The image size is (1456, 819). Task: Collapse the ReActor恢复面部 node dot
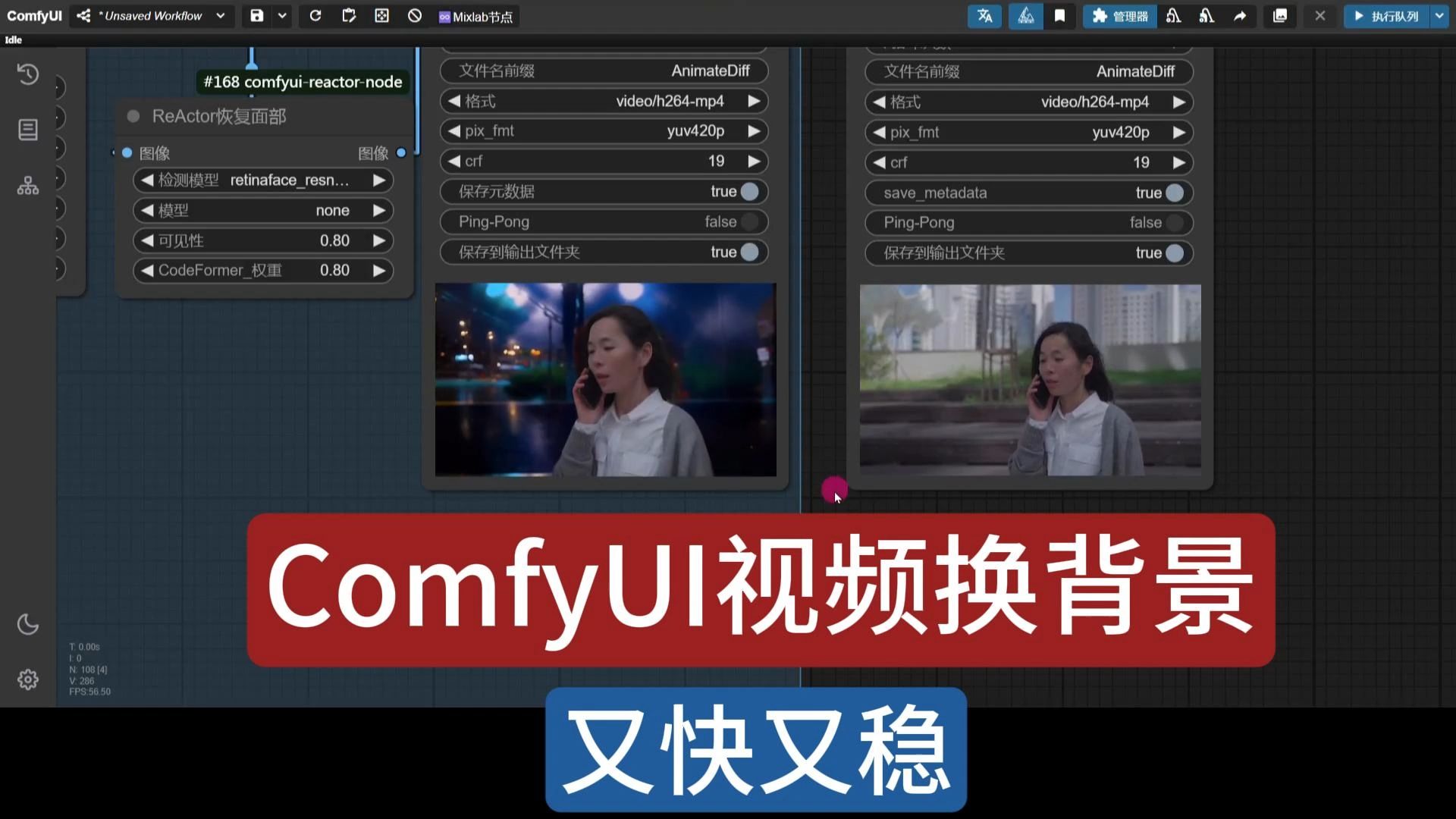[133, 116]
